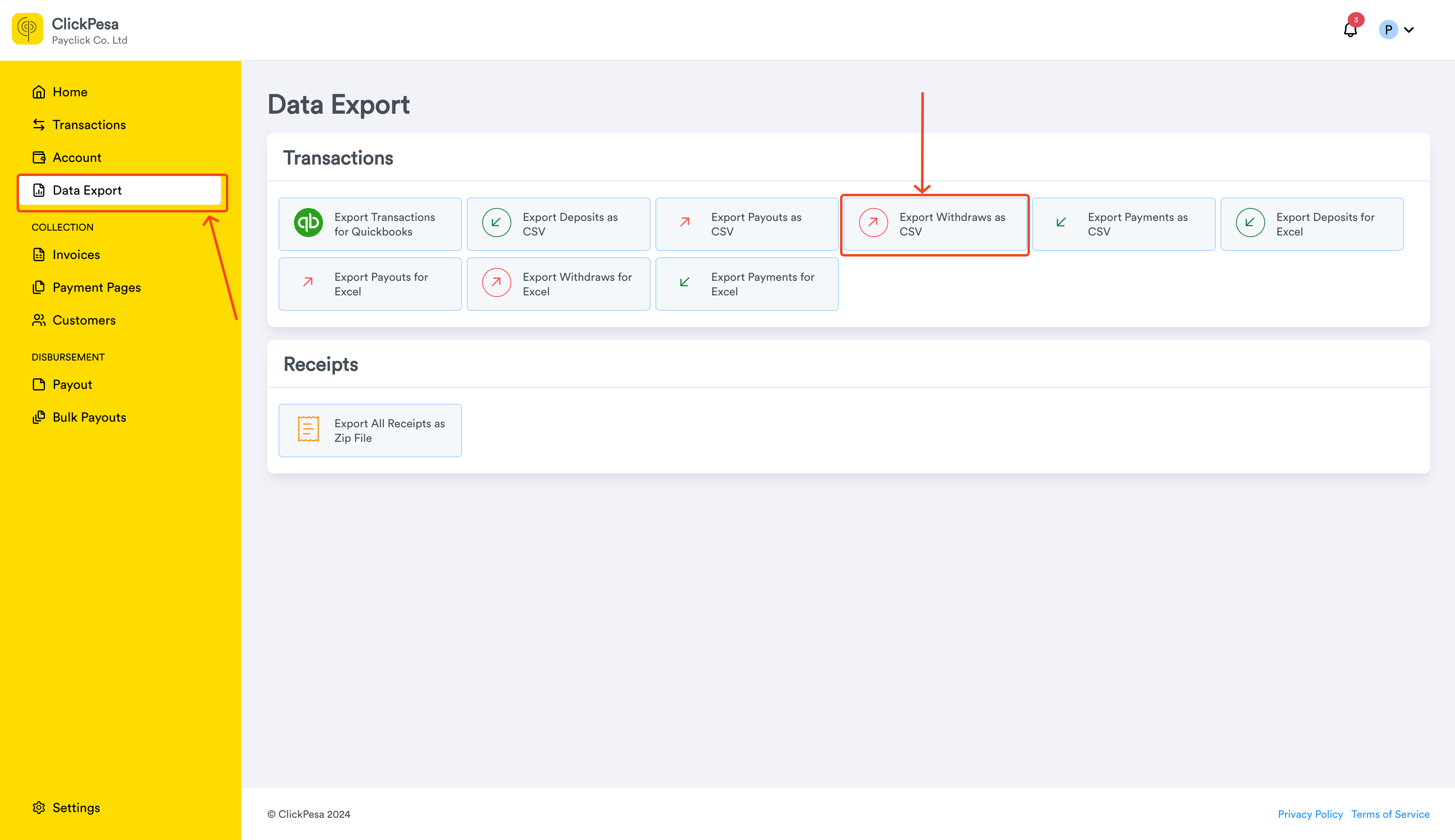
Task: Open the notifications bell icon
Action: (1350, 30)
